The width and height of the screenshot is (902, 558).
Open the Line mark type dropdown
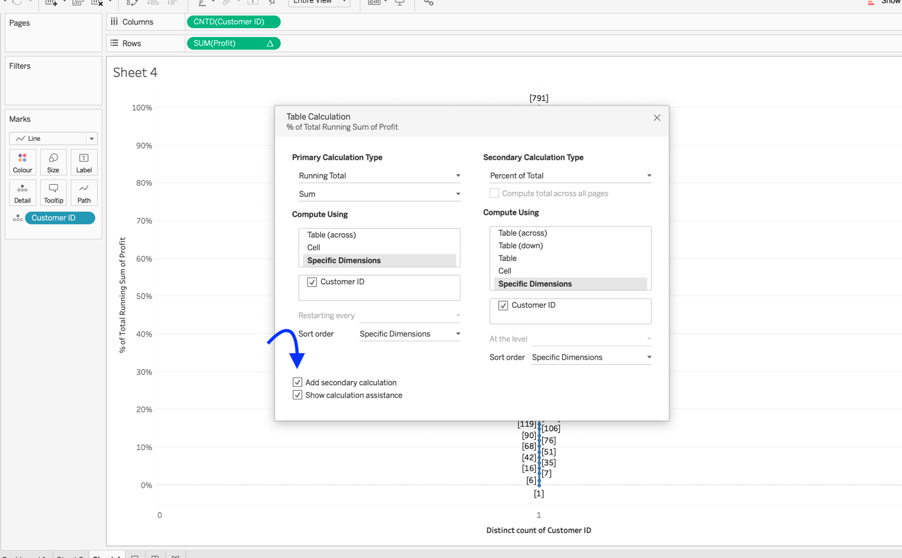53,139
